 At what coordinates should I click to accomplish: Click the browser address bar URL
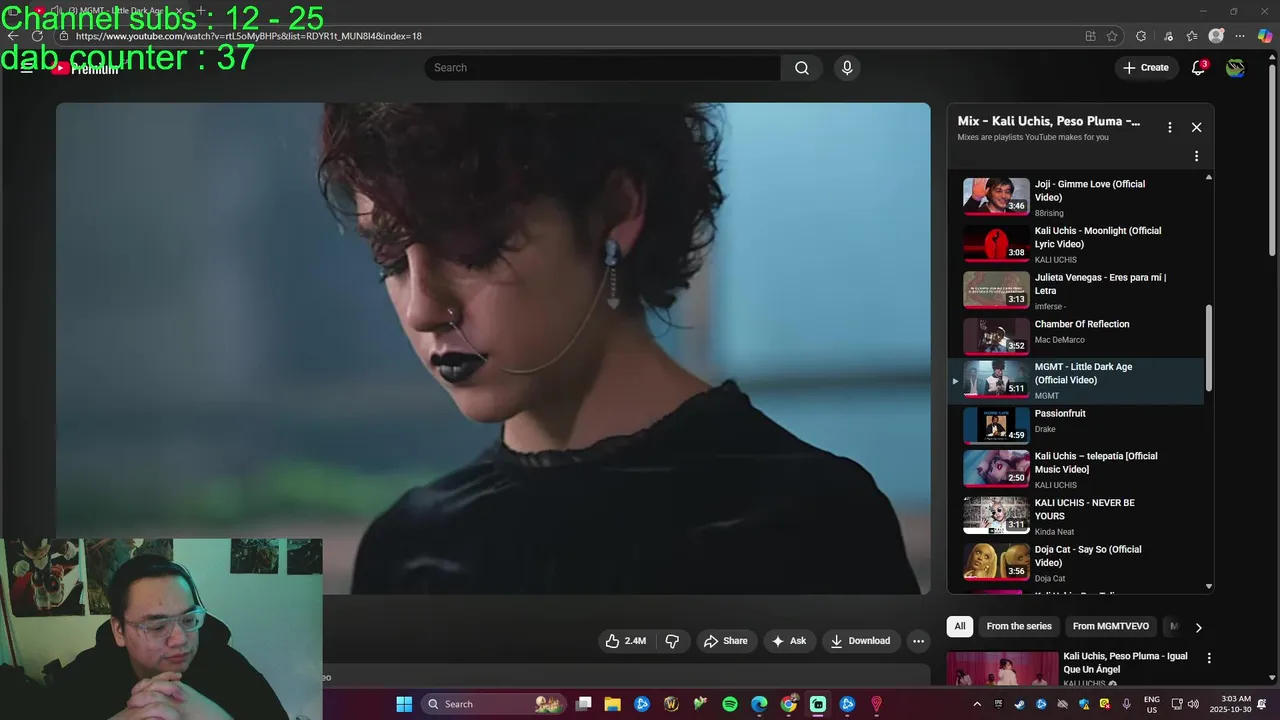coord(249,36)
